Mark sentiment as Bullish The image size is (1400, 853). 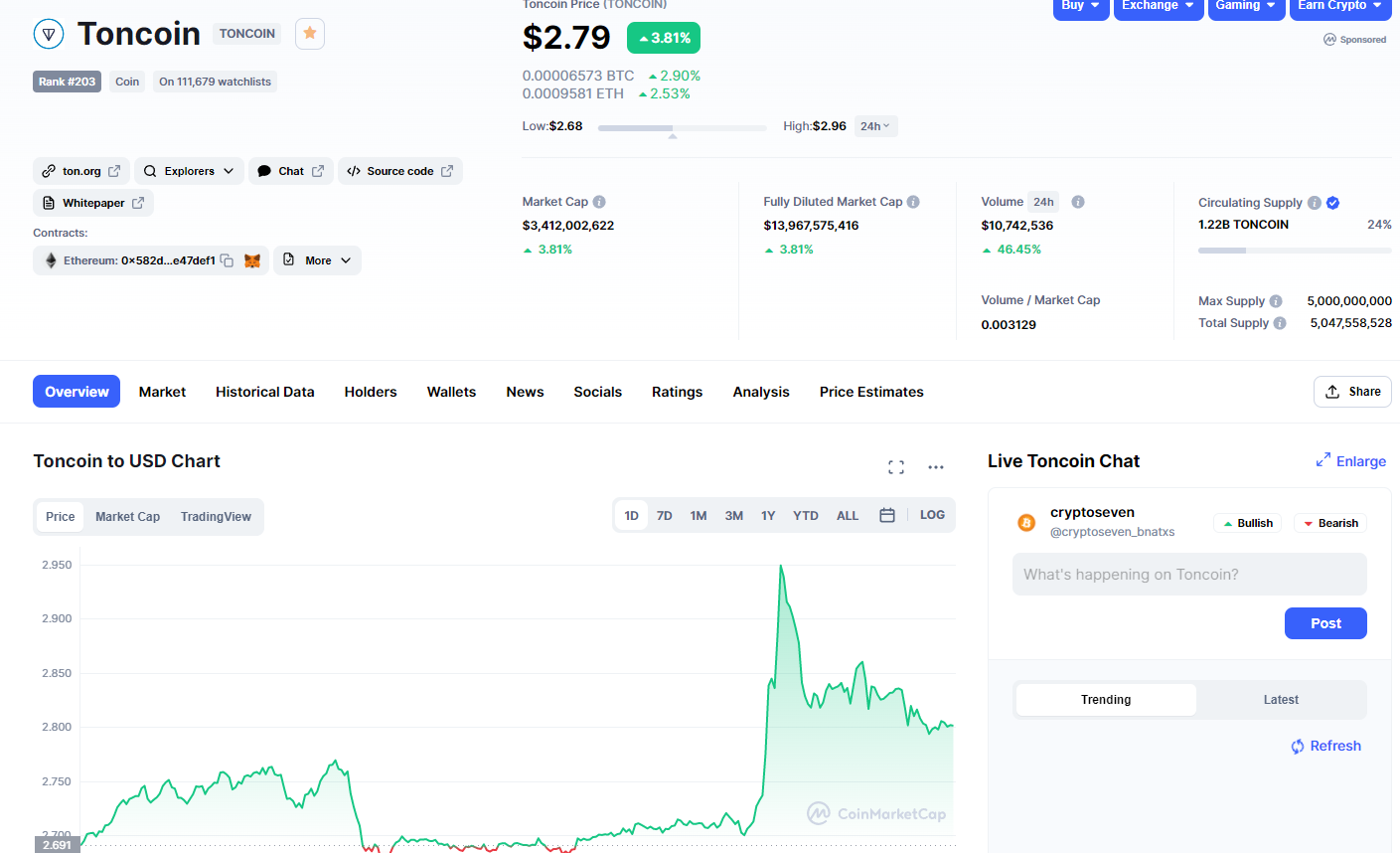(x=1248, y=523)
